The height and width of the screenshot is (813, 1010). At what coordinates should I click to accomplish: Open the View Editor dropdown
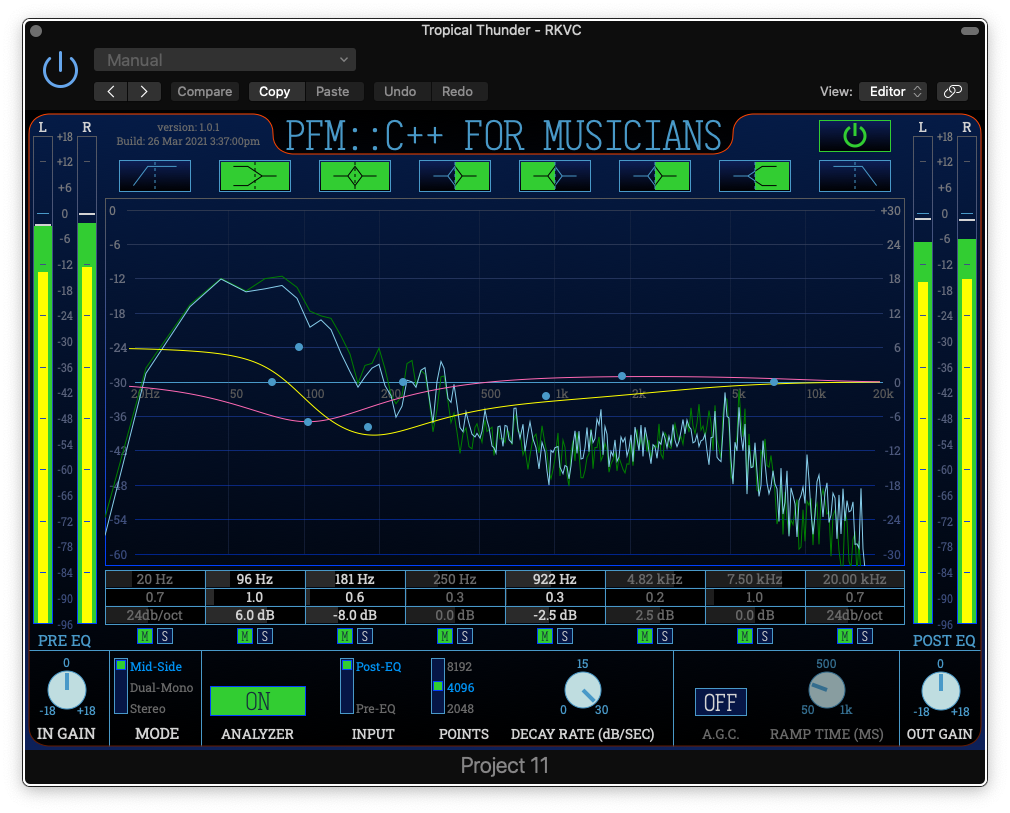(894, 91)
